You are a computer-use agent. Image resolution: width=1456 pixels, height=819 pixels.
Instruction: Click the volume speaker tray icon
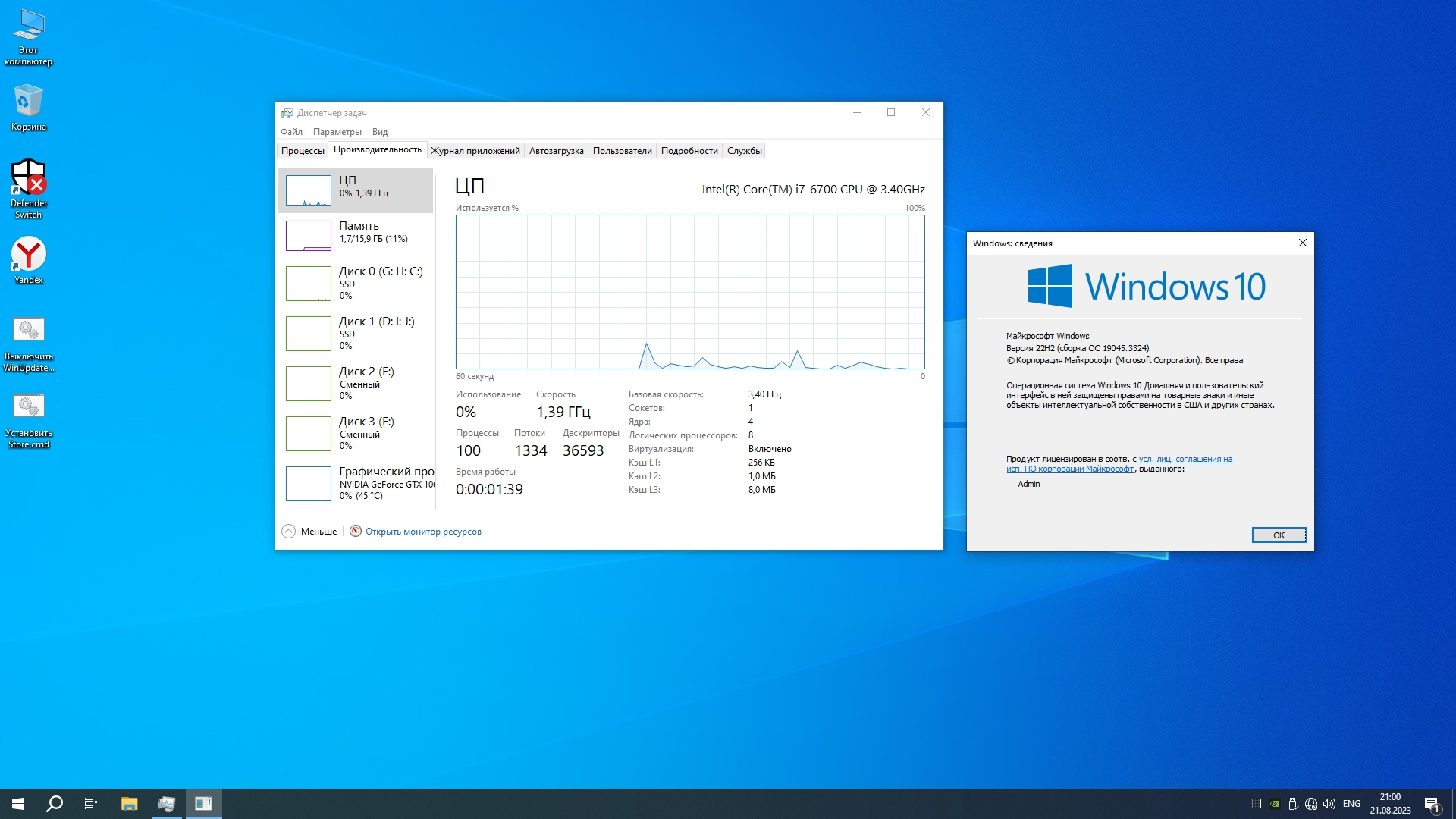coord(1329,804)
